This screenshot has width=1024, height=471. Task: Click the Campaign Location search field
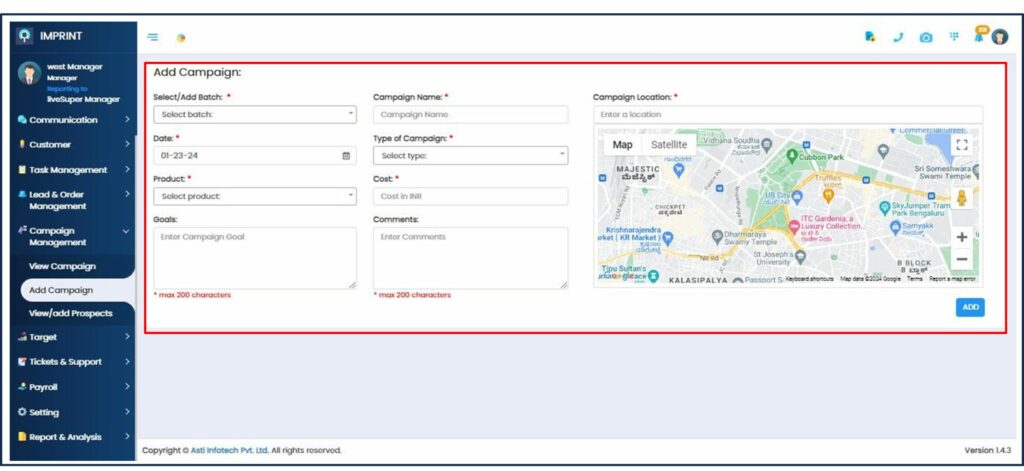788,114
